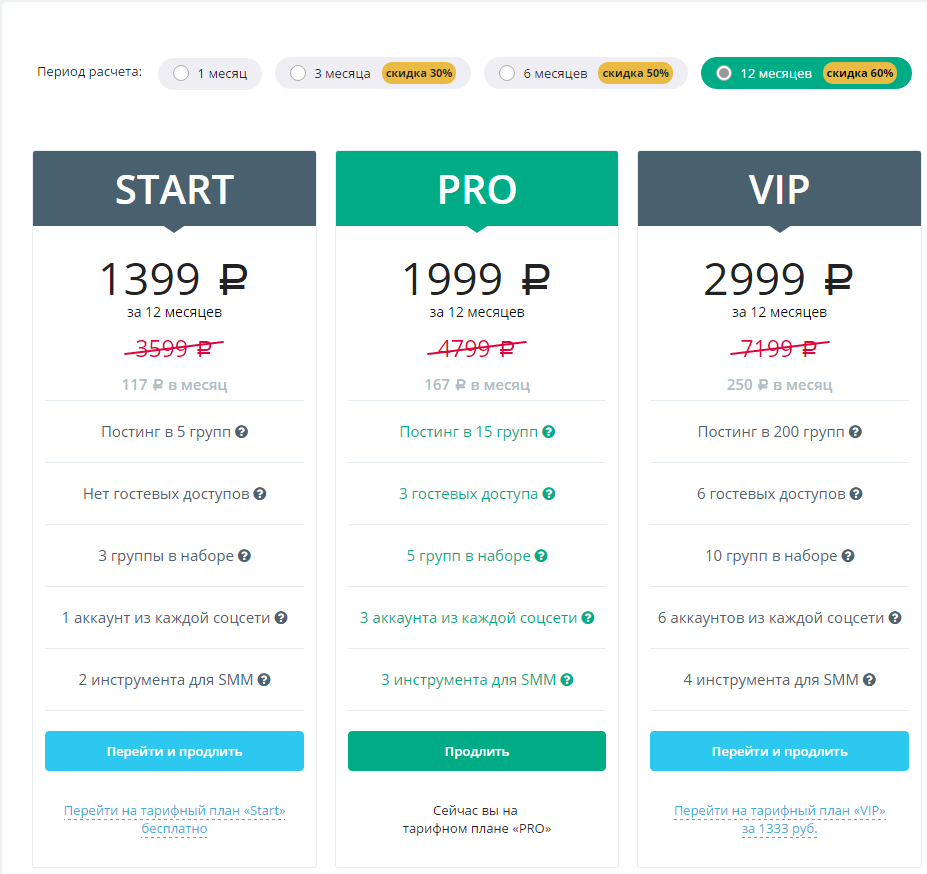This screenshot has width=927, height=874.
Task: Open help icon for START posting in 5 groups
Action: pyautogui.click(x=241, y=432)
